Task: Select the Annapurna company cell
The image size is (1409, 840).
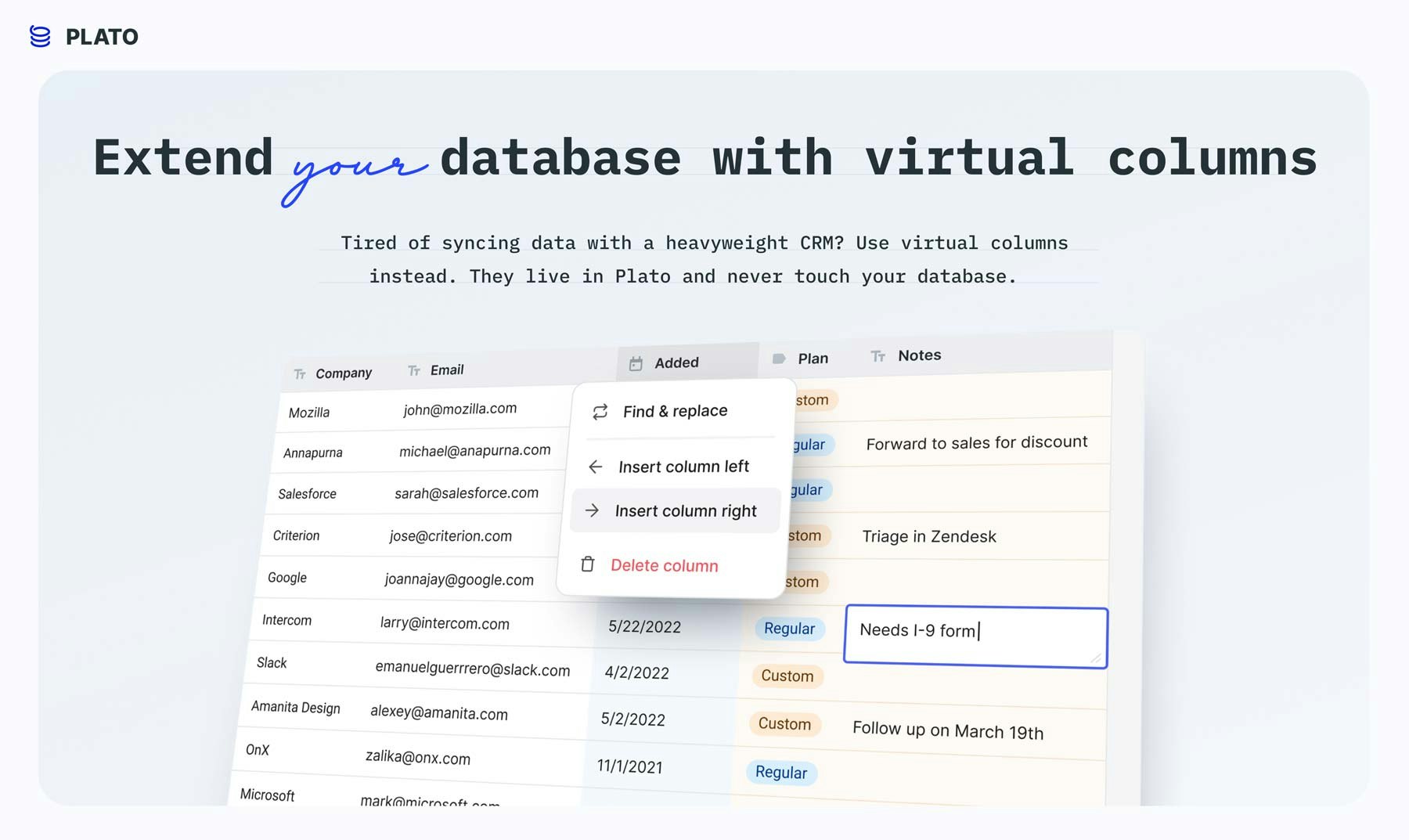Action: [x=313, y=453]
